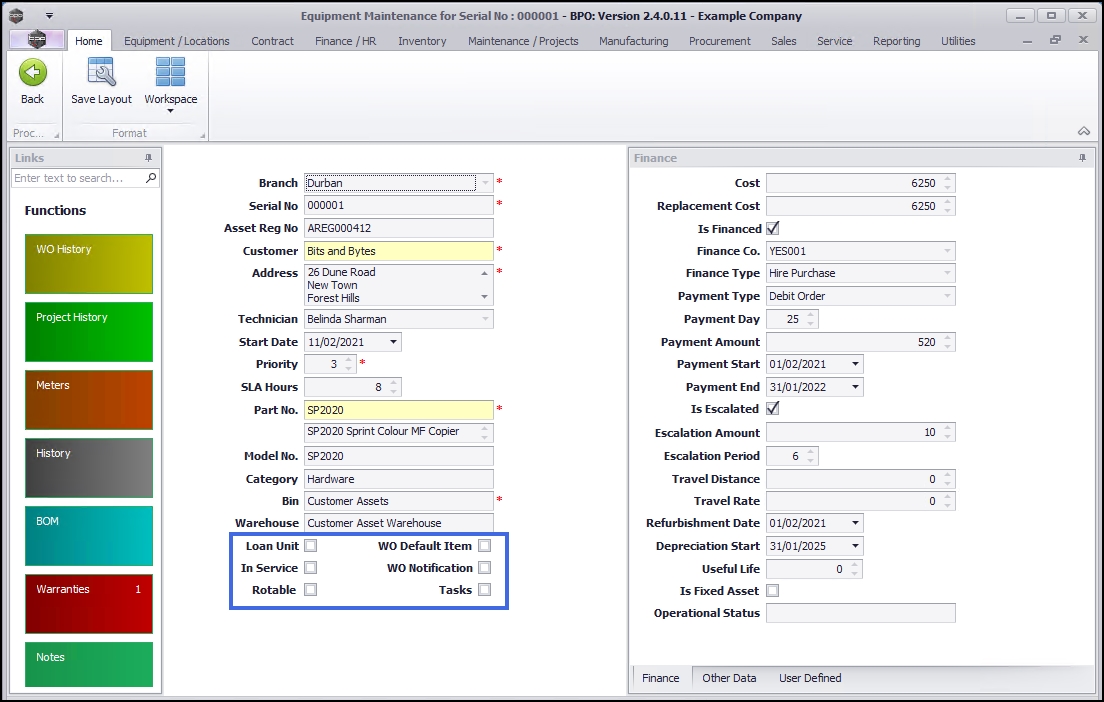1104x702 pixels.
Task: Open the Technician dropdown
Action: click(x=486, y=319)
